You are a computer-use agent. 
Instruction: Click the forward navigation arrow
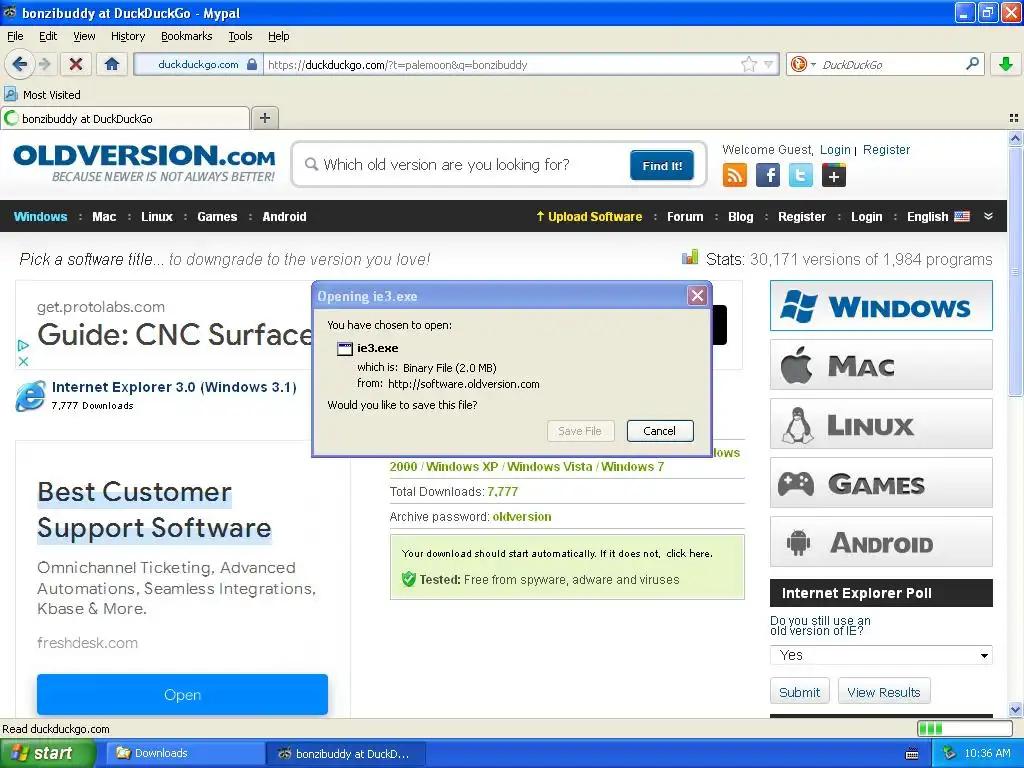point(44,64)
